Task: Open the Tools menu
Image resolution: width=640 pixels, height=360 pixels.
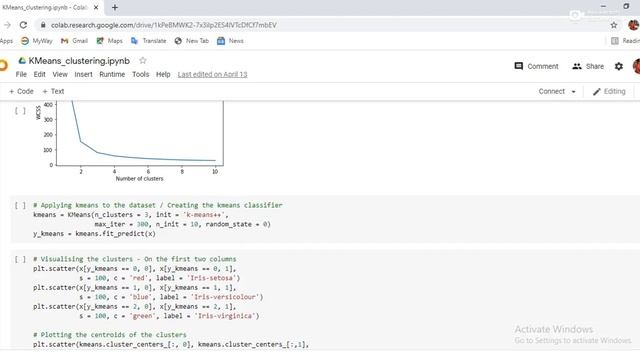Action: tap(140, 74)
